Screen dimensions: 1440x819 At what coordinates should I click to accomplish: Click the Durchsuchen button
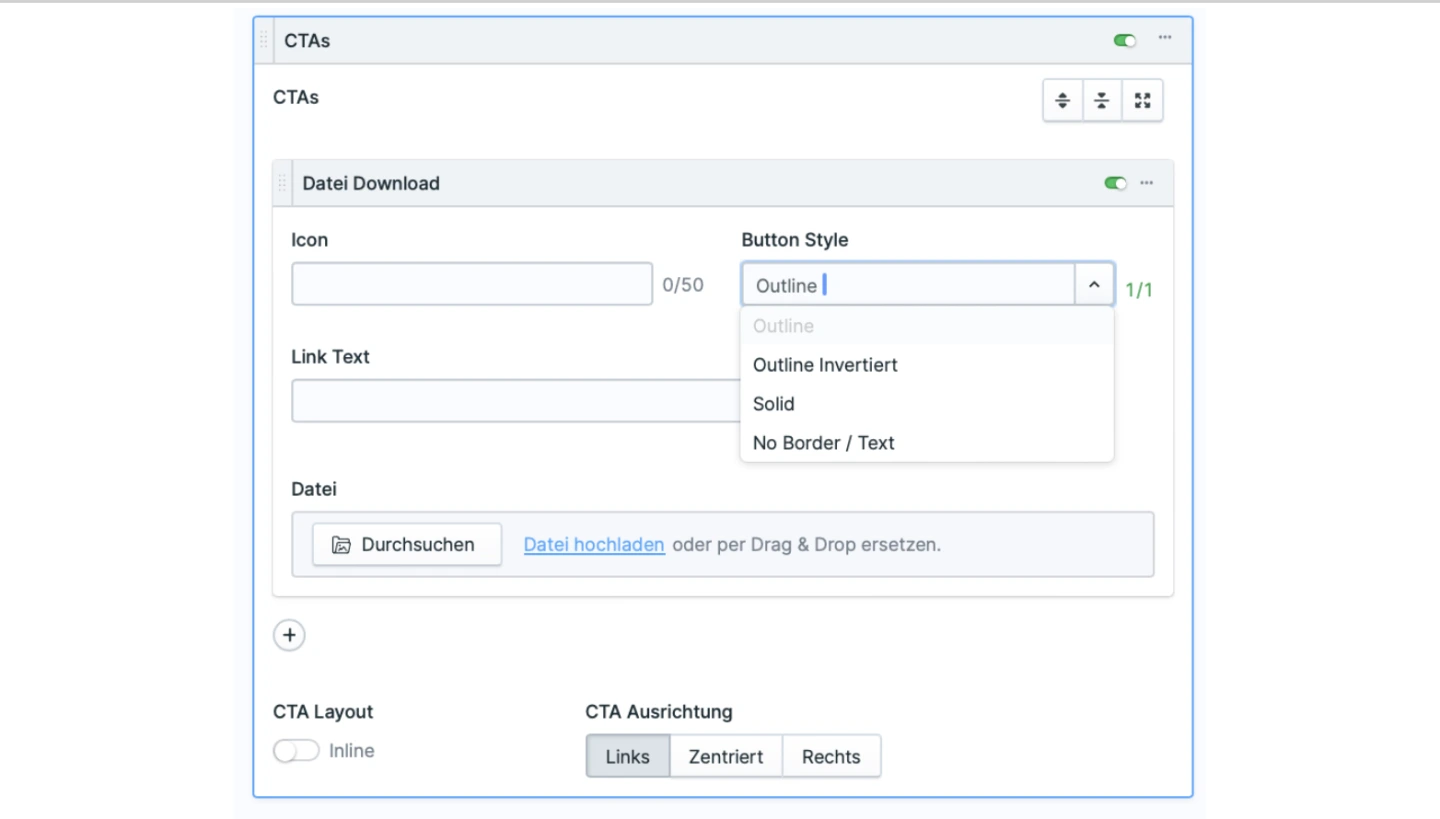tap(406, 545)
